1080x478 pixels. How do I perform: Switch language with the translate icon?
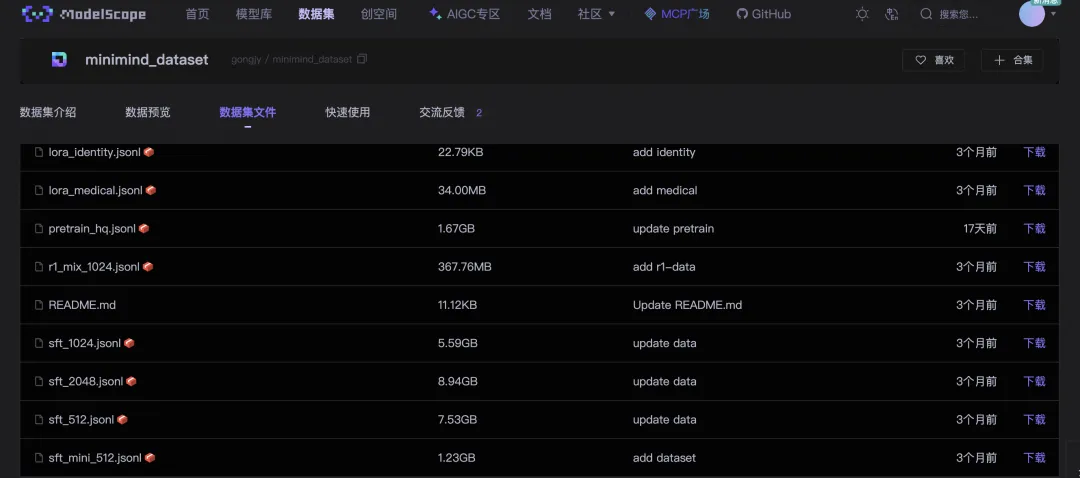click(892, 14)
